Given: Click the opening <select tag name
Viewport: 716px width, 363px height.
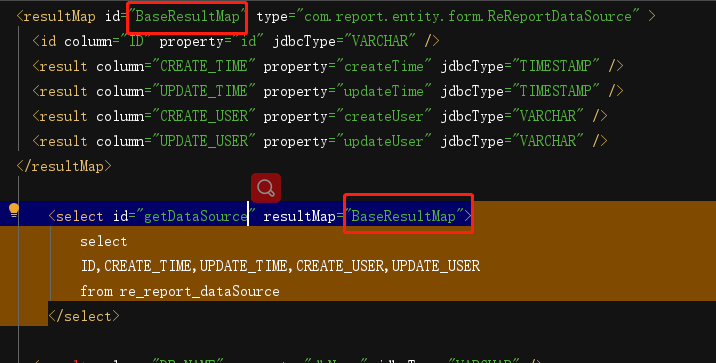Looking at the screenshot, I should click(79, 216).
